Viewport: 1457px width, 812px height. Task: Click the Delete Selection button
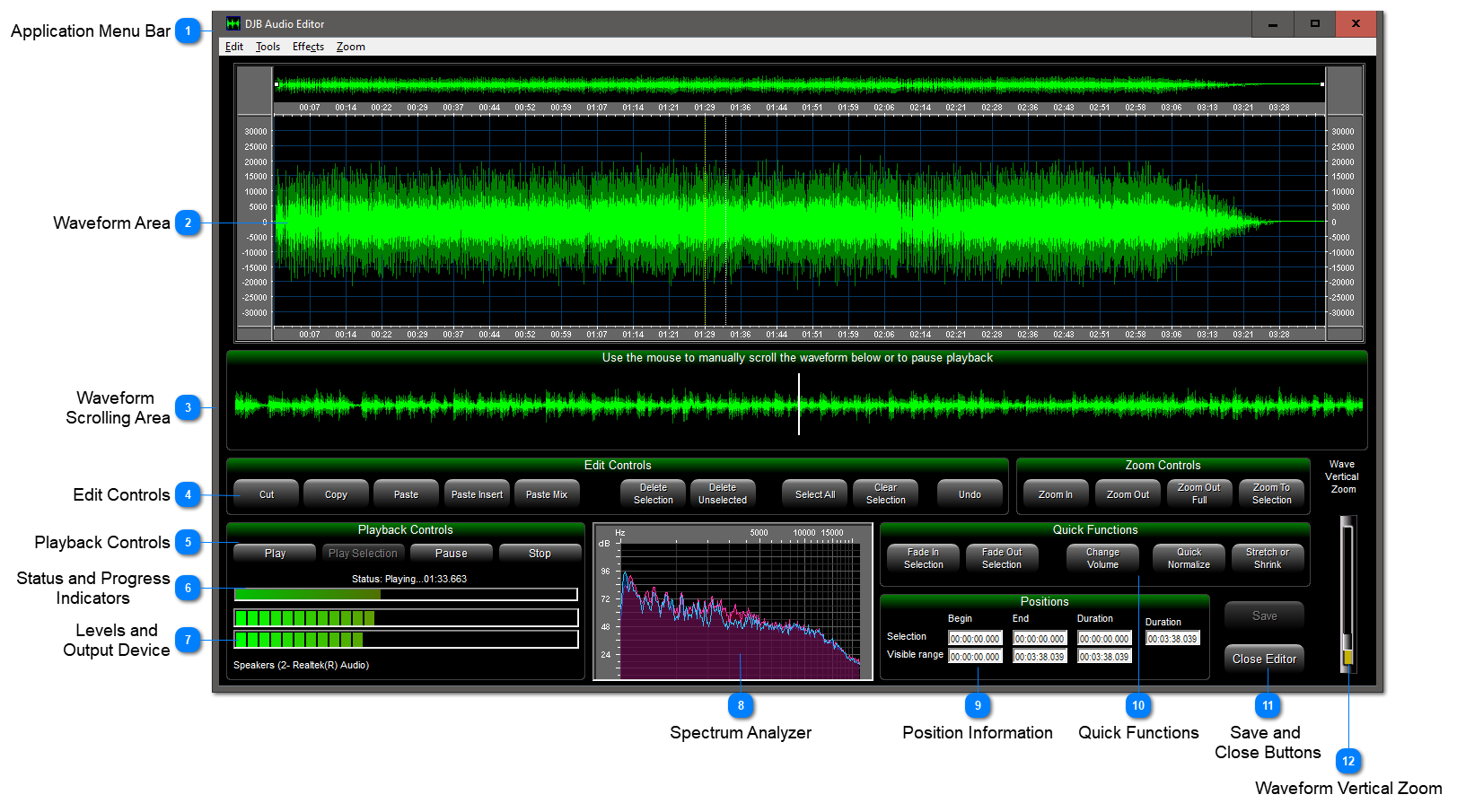(x=653, y=494)
